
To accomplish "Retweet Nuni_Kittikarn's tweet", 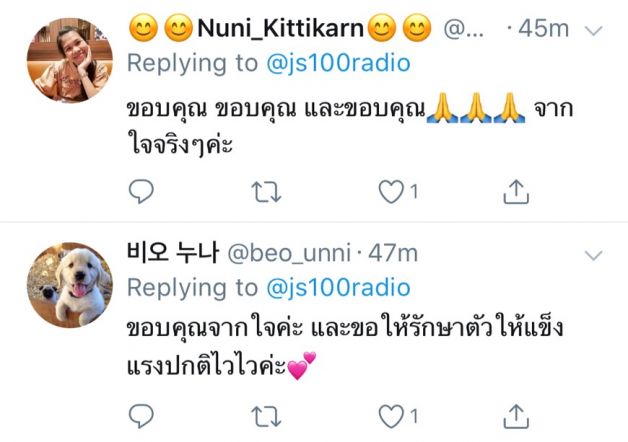I will [x=266, y=192].
